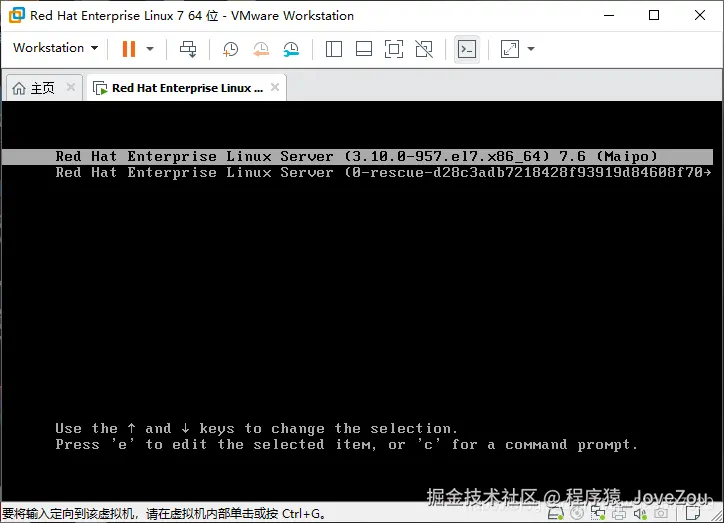The height and width of the screenshot is (523, 724).
Task: Select the 3.10.0-957.el7.x86_64 boot entry
Action: pyautogui.click(x=357, y=156)
